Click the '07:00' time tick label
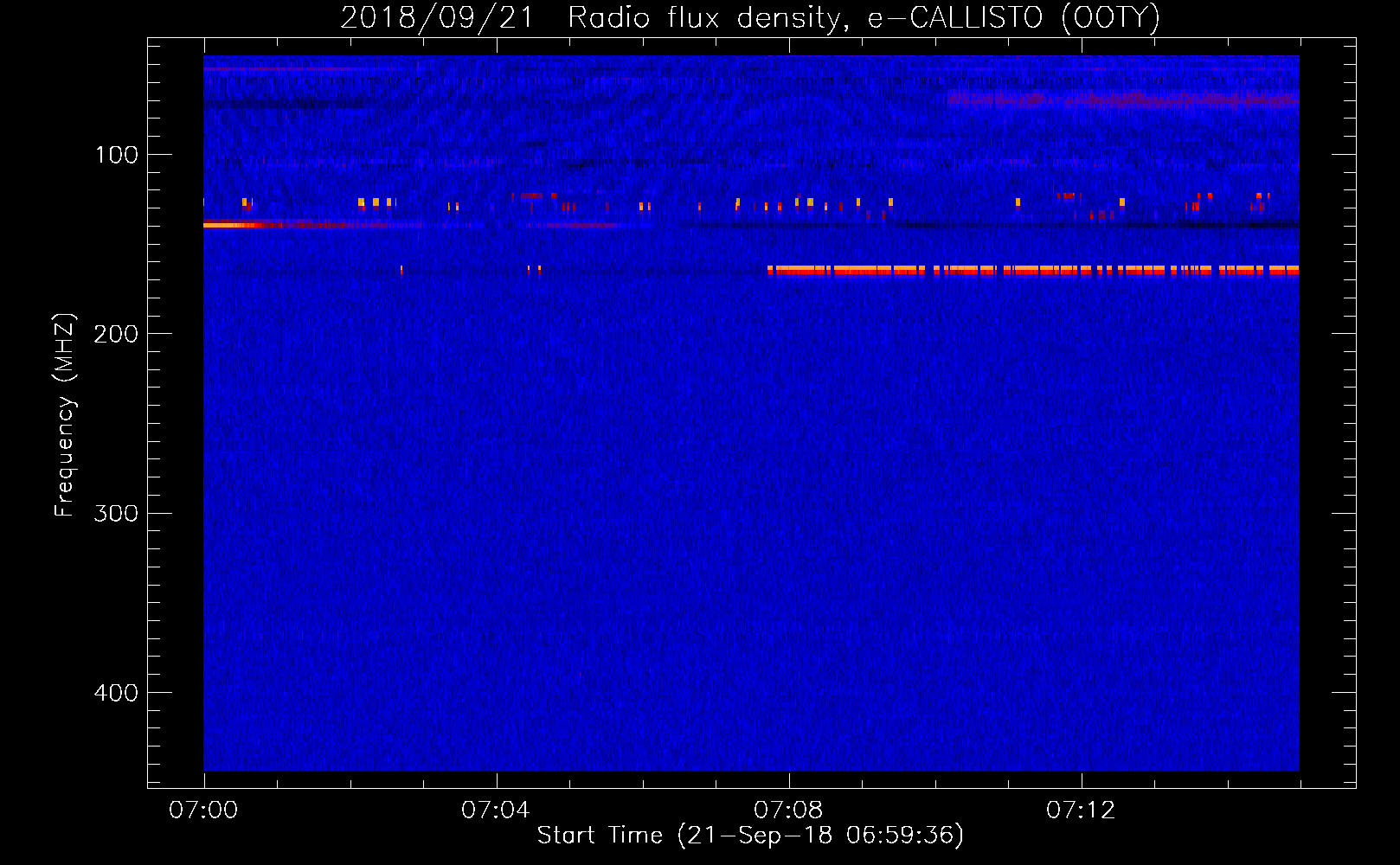1400x865 pixels. [x=203, y=811]
